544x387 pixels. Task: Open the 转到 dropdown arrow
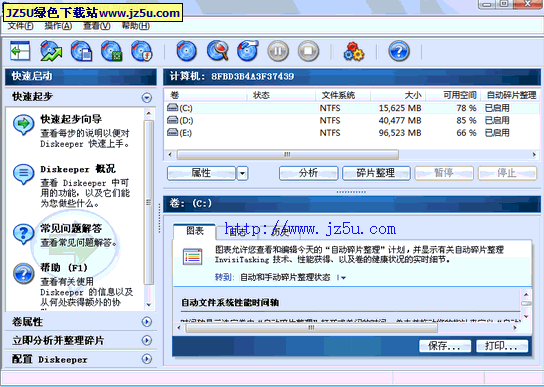tap(342, 278)
